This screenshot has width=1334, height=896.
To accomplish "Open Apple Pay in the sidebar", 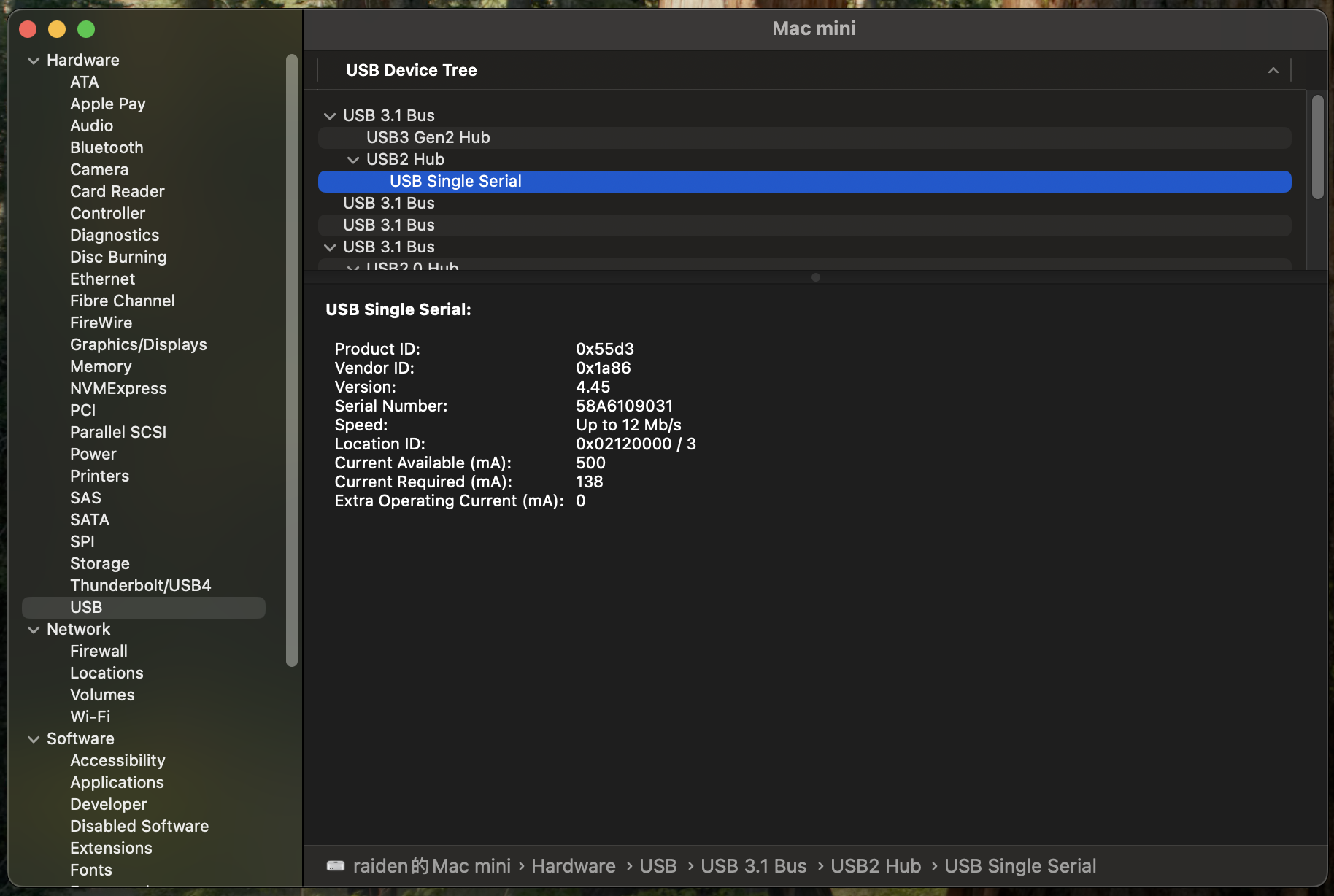I will coord(108,104).
